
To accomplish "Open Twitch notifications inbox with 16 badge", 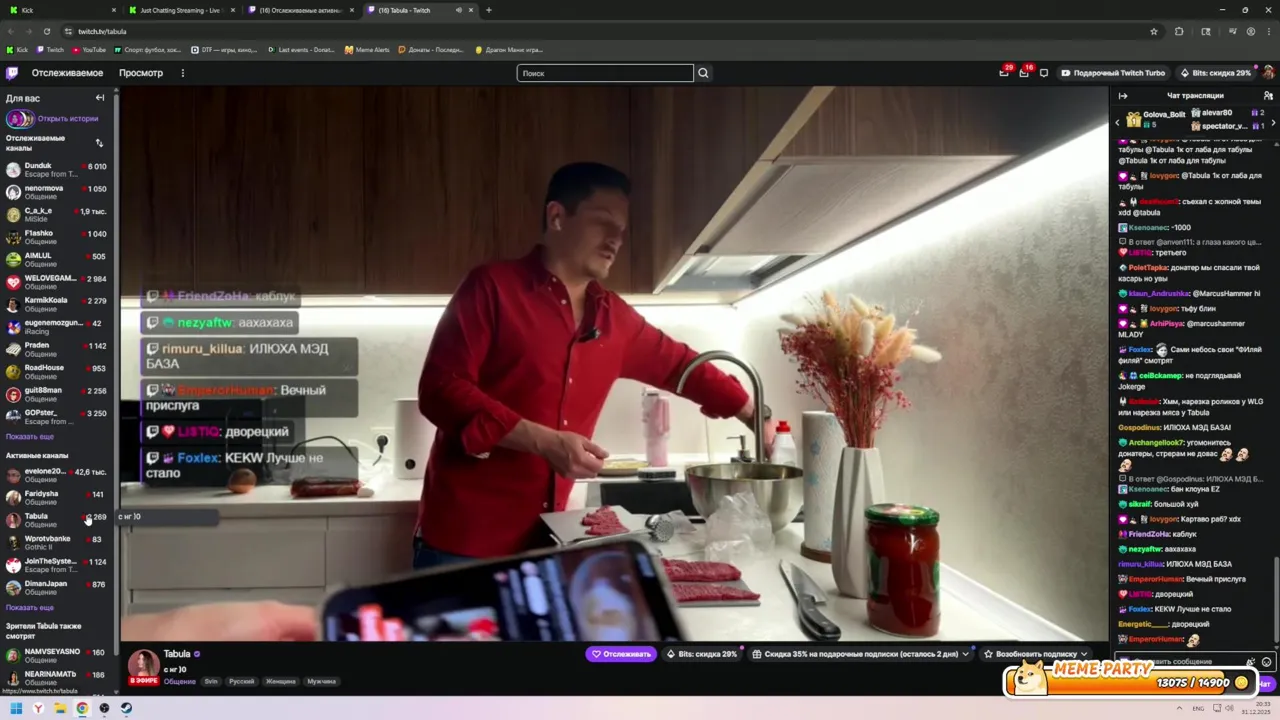I will [x=1024, y=73].
